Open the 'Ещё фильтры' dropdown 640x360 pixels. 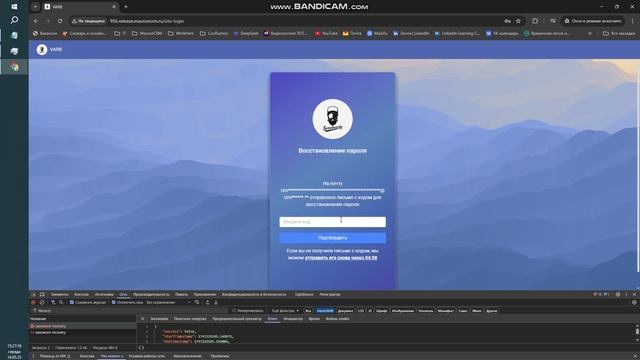coord(285,311)
